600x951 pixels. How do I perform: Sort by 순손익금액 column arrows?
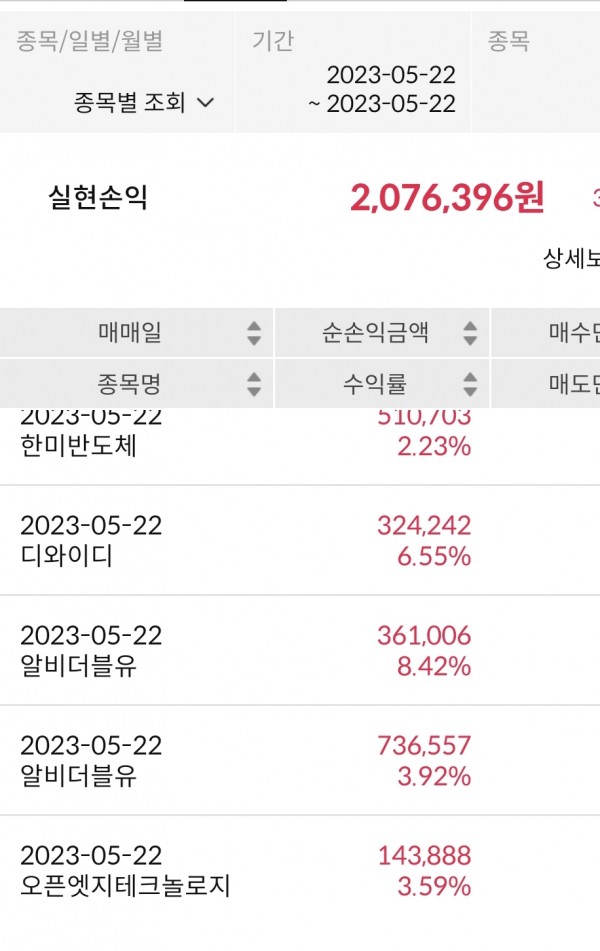coord(470,333)
